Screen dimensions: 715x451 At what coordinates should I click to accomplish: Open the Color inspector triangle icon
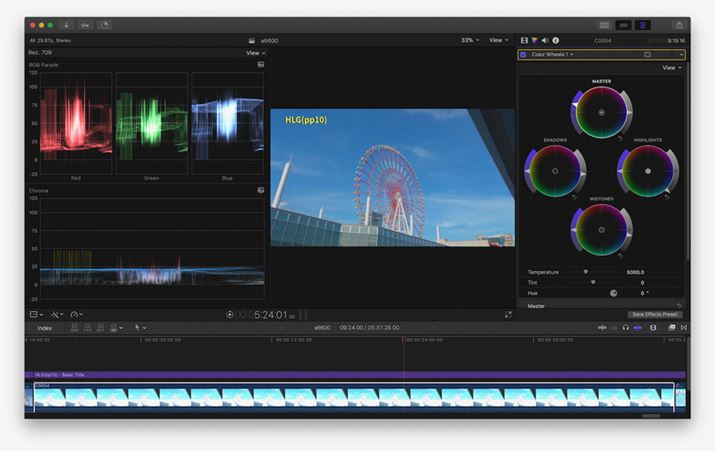point(535,40)
